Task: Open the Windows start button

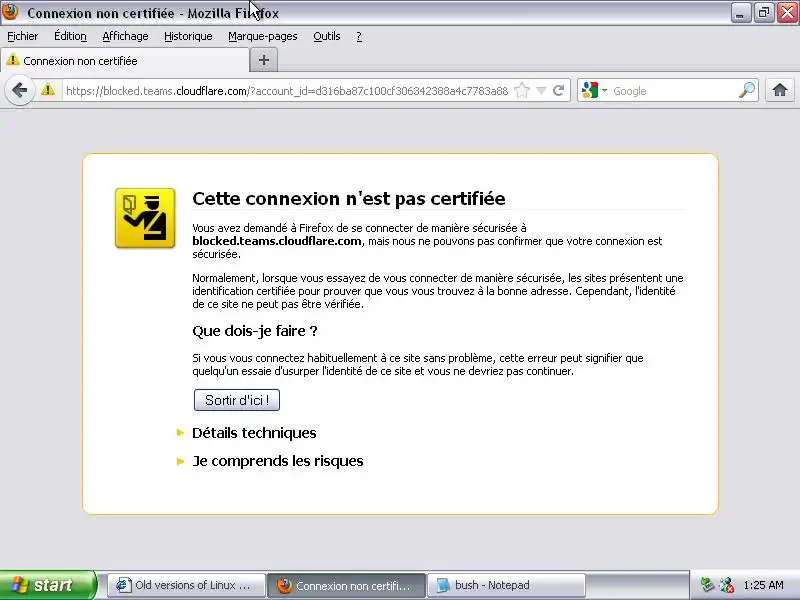Action: 48,585
